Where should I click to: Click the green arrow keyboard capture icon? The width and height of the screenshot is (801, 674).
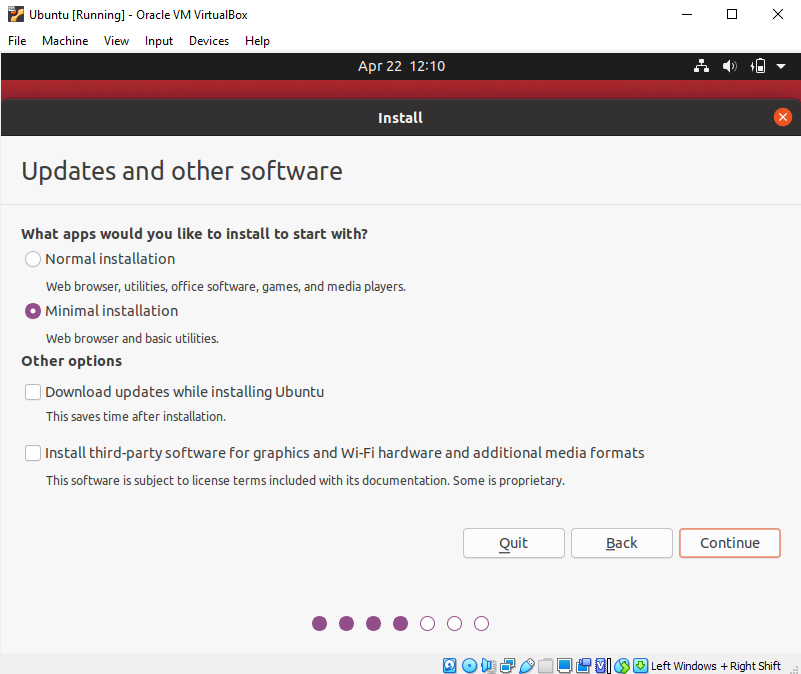(641, 665)
